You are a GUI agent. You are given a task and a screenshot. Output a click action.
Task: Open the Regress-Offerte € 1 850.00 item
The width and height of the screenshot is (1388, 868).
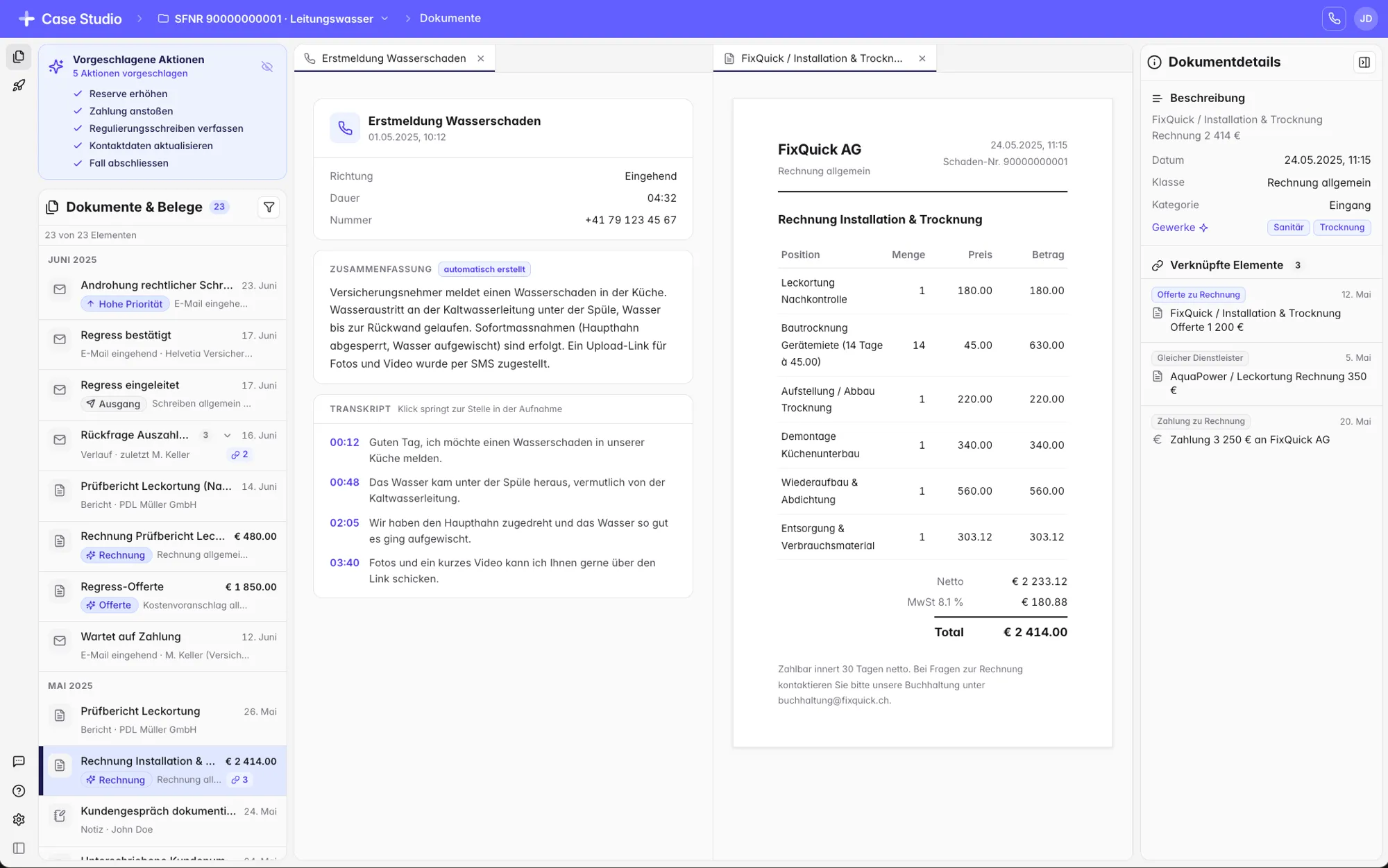click(x=162, y=596)
